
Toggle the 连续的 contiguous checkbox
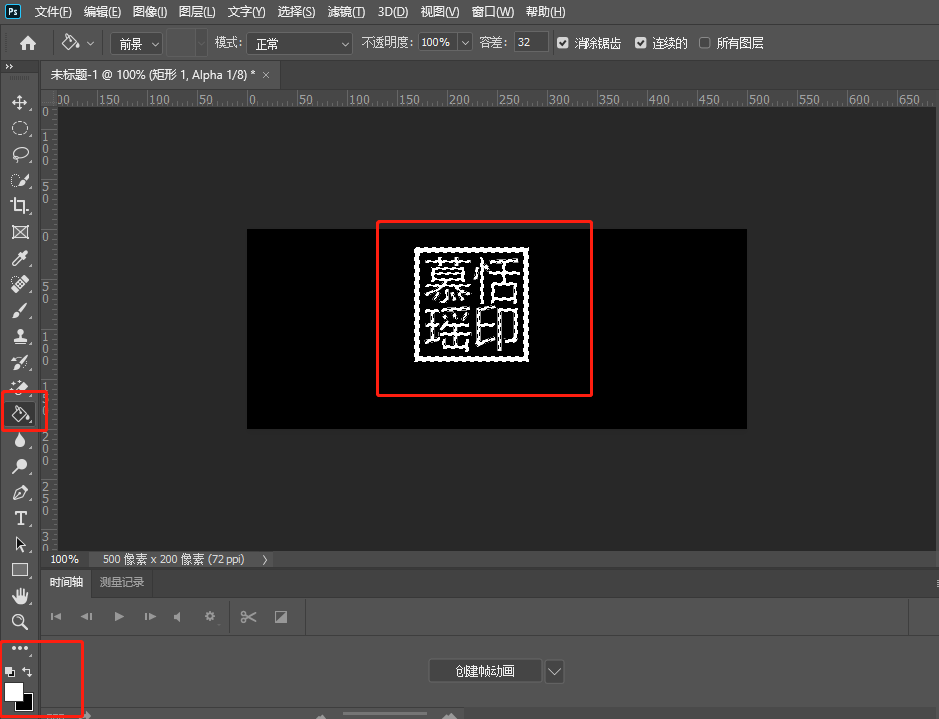641,43
